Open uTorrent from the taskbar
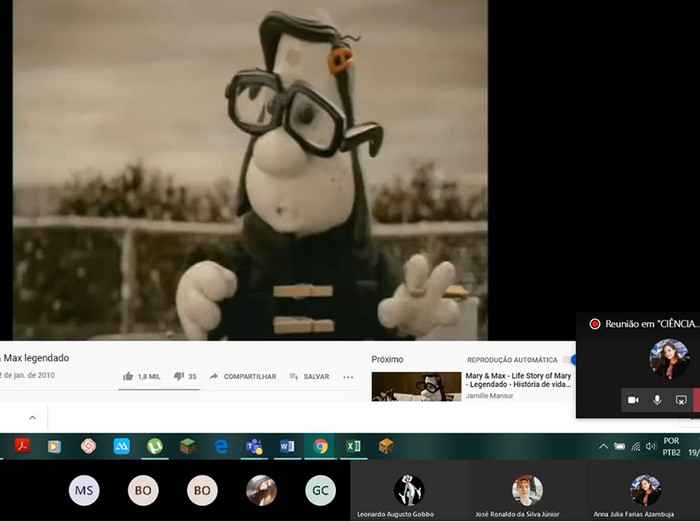 (154, 446)
